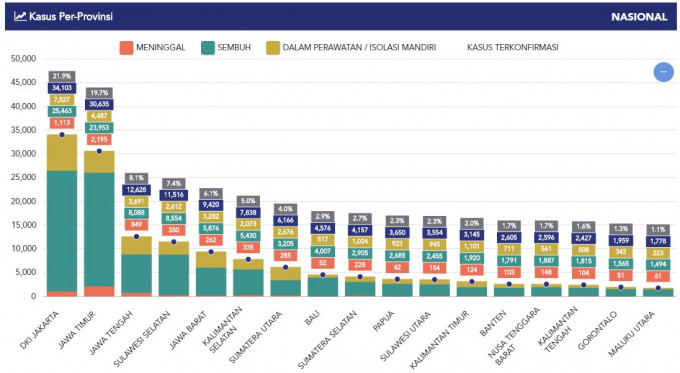Click the NASIONAL header label

pyautogui.click(x=639, y=17)
